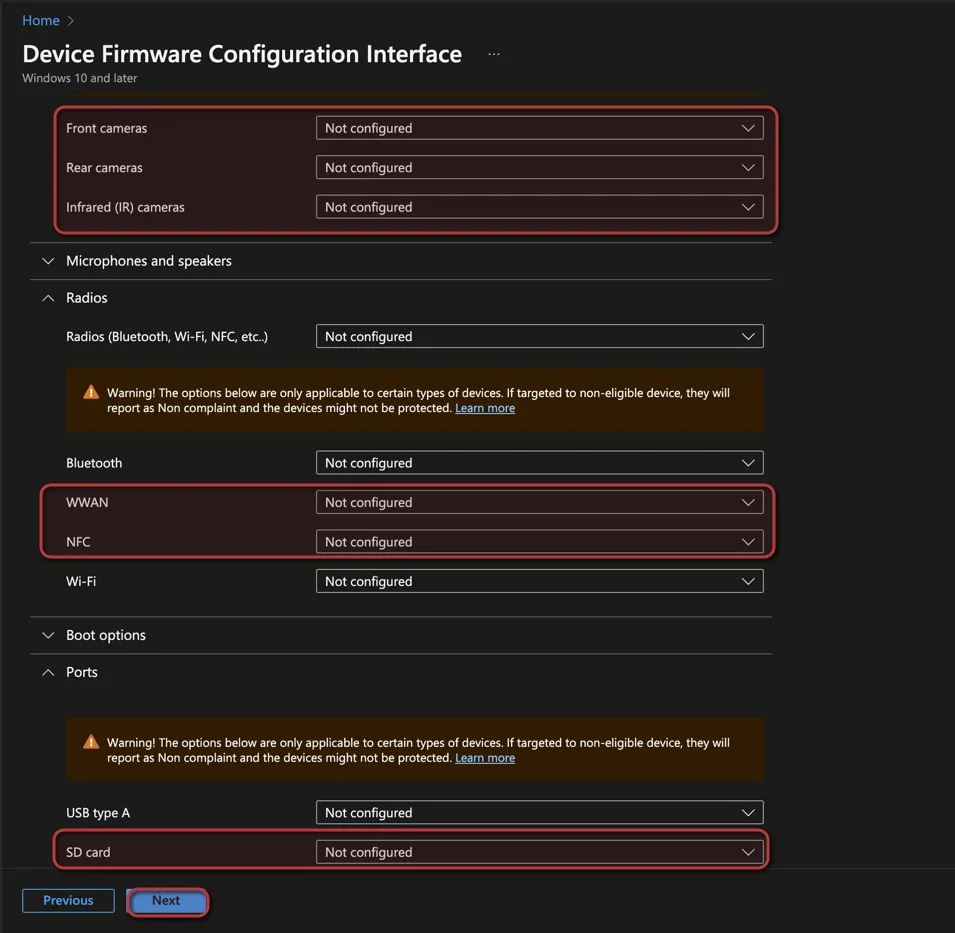Screen dimensions: 955x933
Task: Click the 'Infrared (IR) cameras' label
Action: point(125,208)
